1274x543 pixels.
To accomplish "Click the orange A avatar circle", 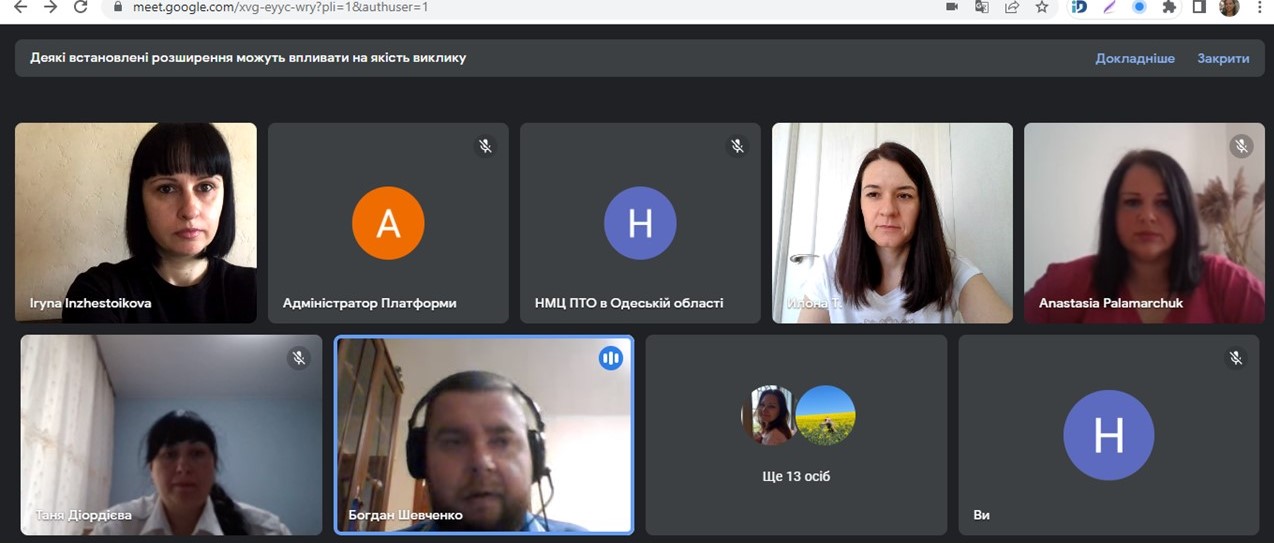I will click(x=388, y=223).
